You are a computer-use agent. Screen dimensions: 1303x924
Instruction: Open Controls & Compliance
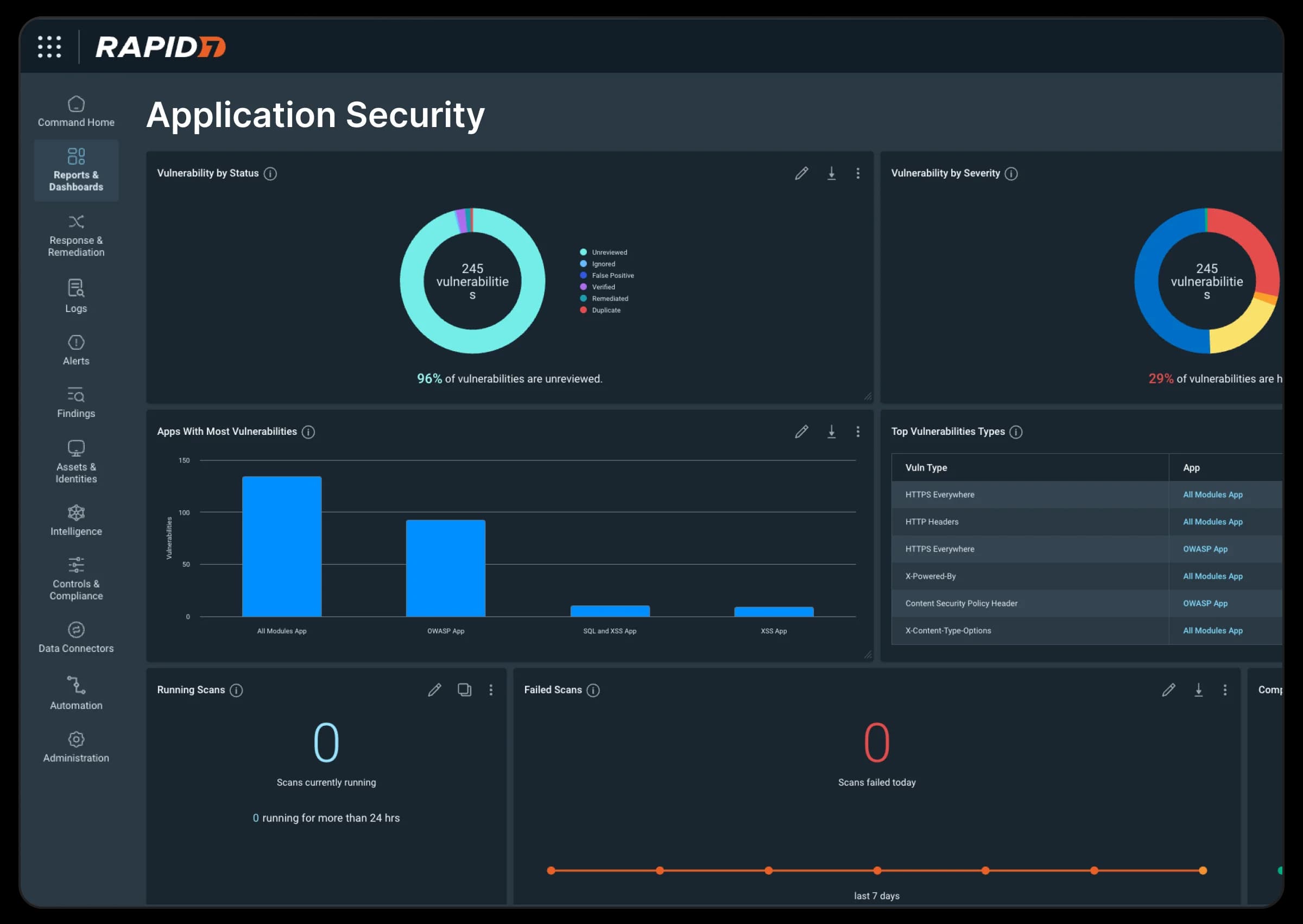click(76, 579)
